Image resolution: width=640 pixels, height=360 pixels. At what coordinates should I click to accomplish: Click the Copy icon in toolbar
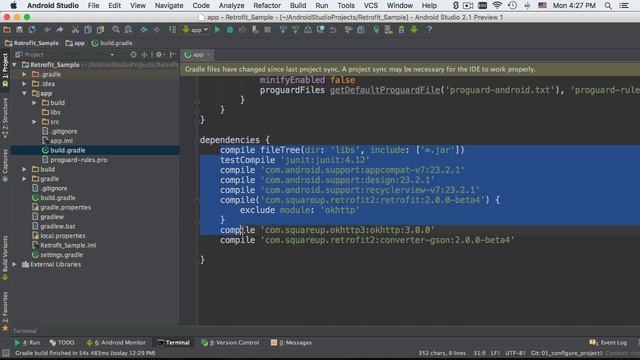(x=88, y=30)
